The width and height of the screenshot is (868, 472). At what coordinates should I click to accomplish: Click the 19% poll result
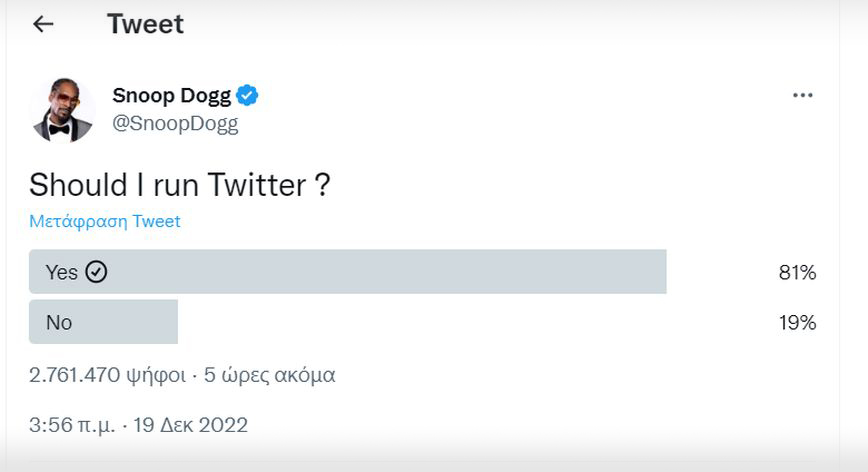coord(797,322)
